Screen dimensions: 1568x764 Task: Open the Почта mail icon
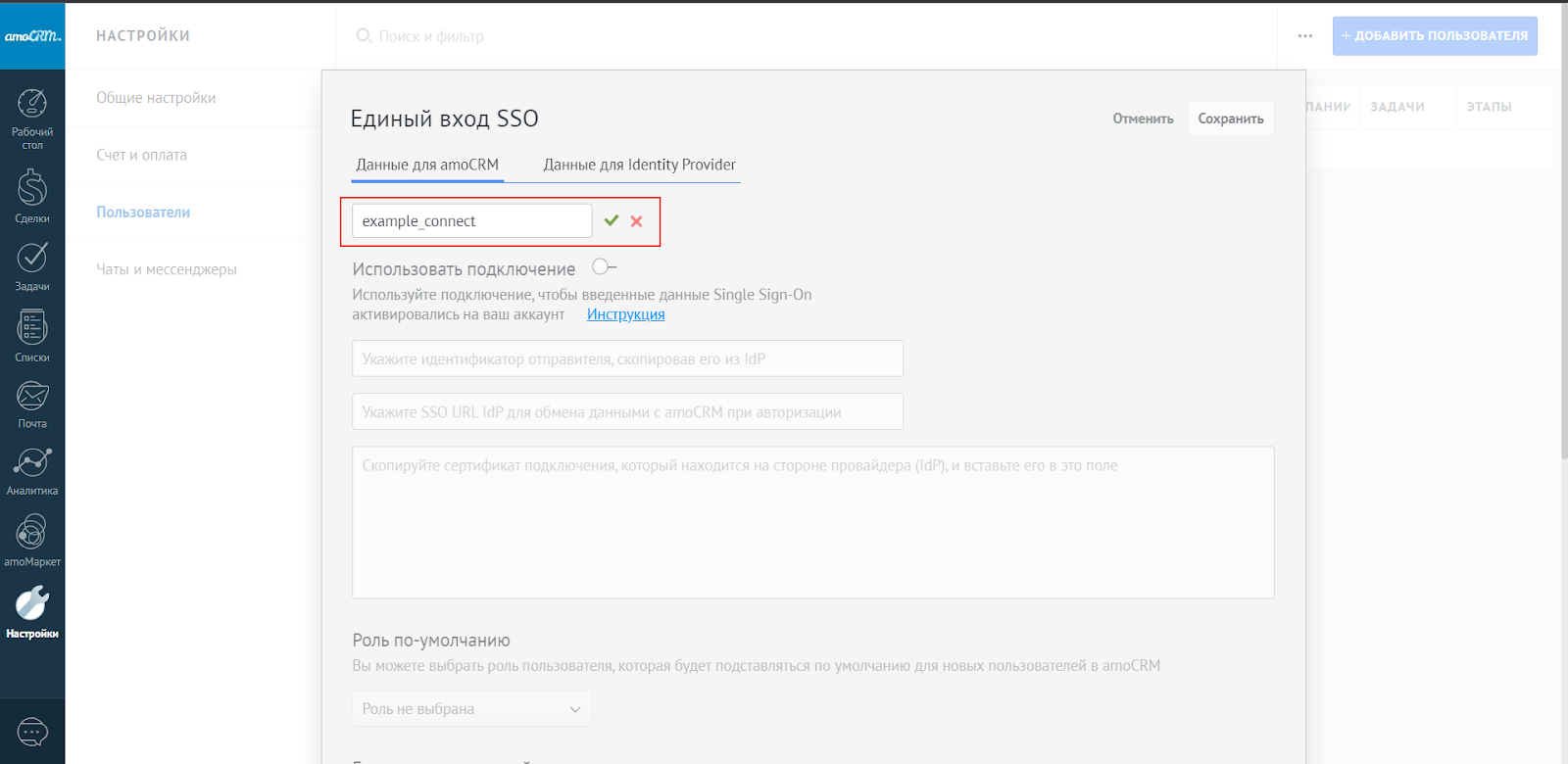point(32,396)
